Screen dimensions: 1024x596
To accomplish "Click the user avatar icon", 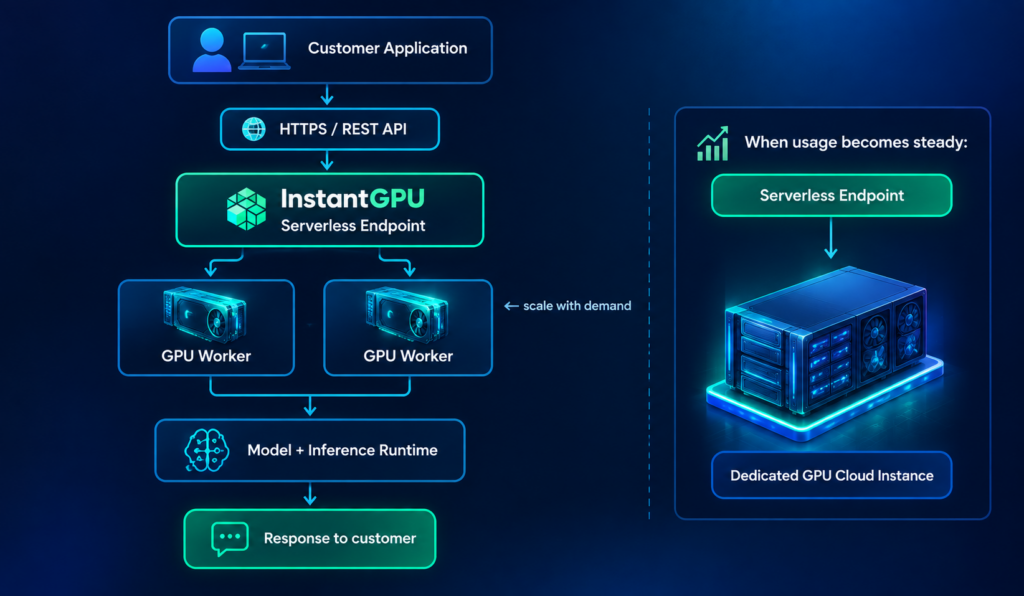I will tap(212, 50).
